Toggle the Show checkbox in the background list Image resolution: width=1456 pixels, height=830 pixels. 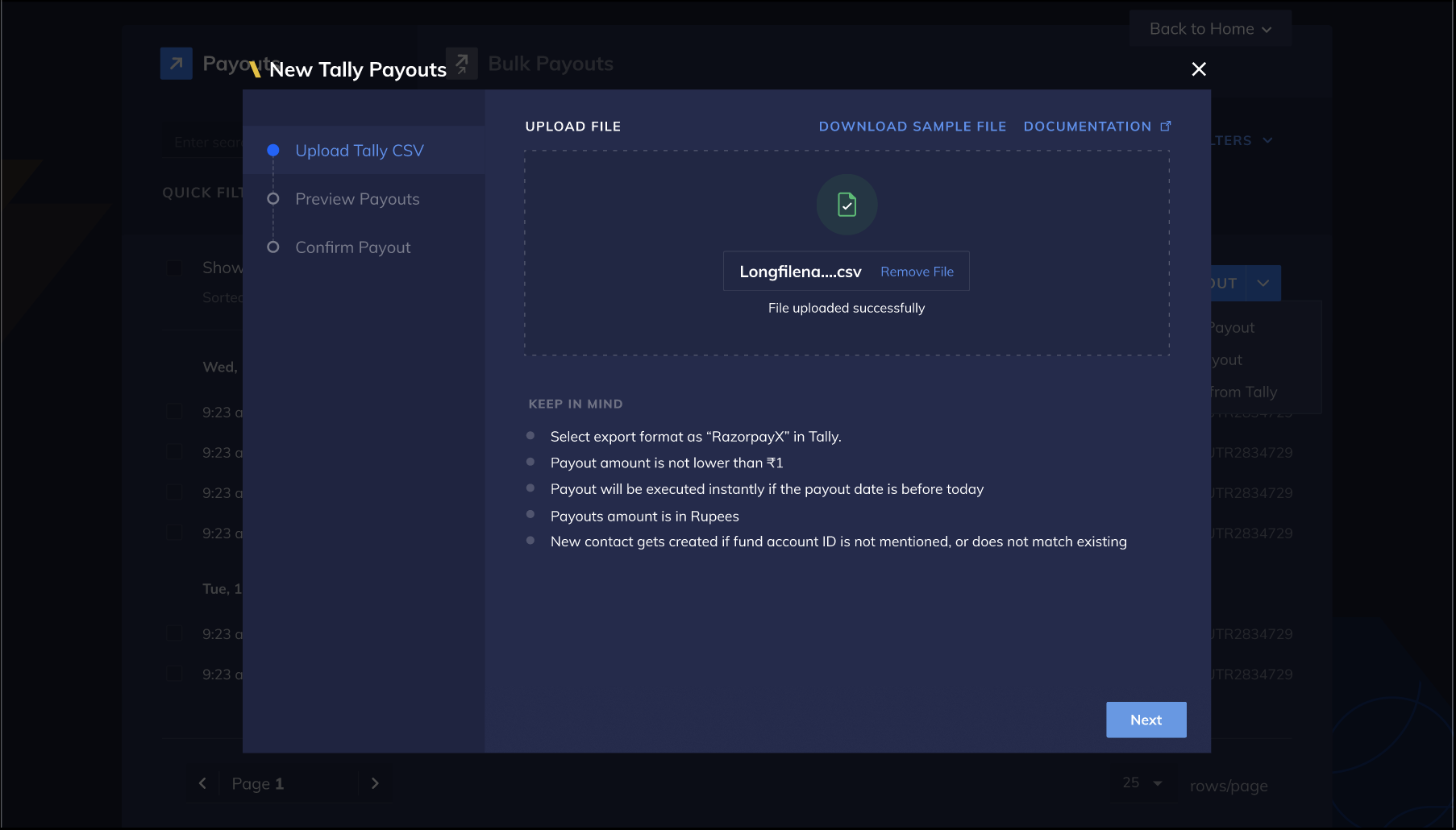pyautogui.click(x=174, y=268)
